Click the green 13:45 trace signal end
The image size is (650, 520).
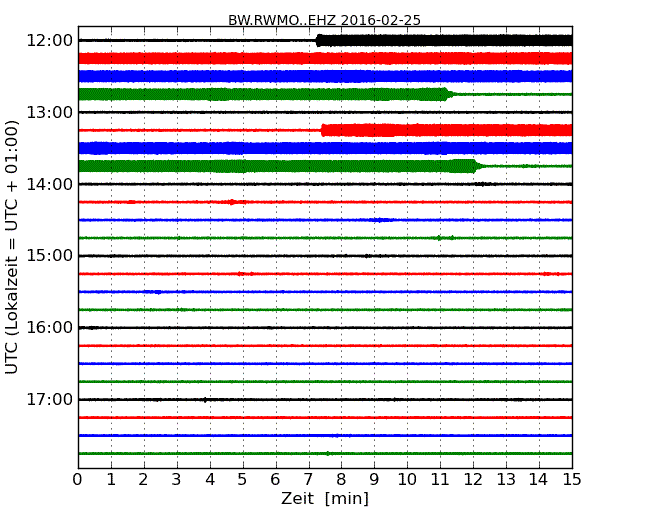[477, 166]
